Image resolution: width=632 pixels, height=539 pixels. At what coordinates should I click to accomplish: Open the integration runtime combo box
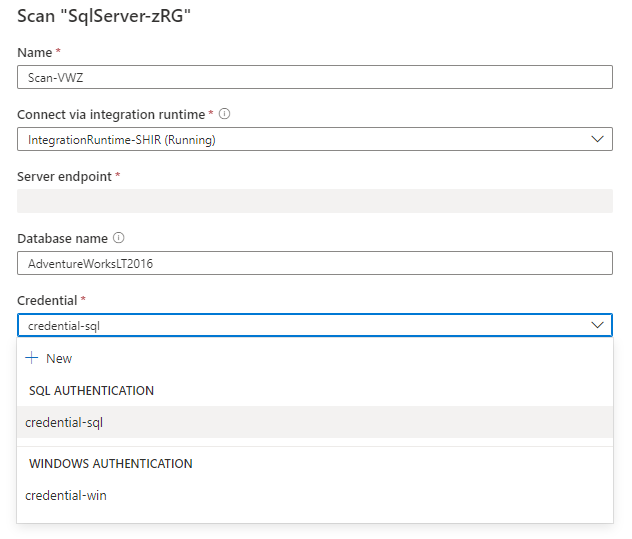coord(300,139)
